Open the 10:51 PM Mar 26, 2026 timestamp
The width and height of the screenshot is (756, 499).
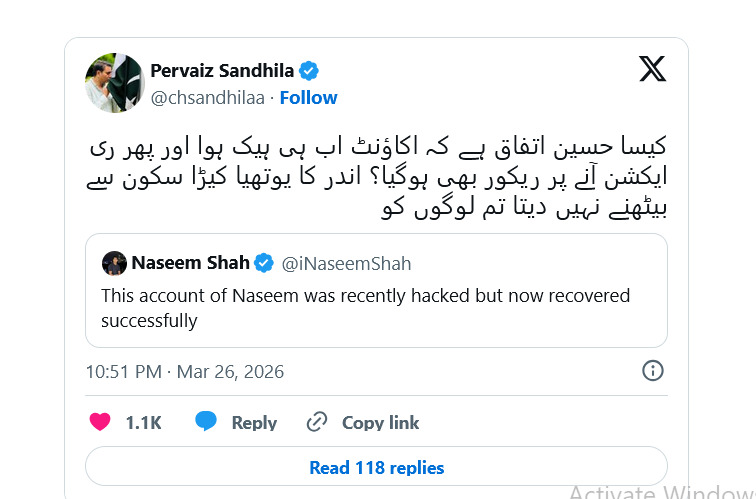click(184, 372)
